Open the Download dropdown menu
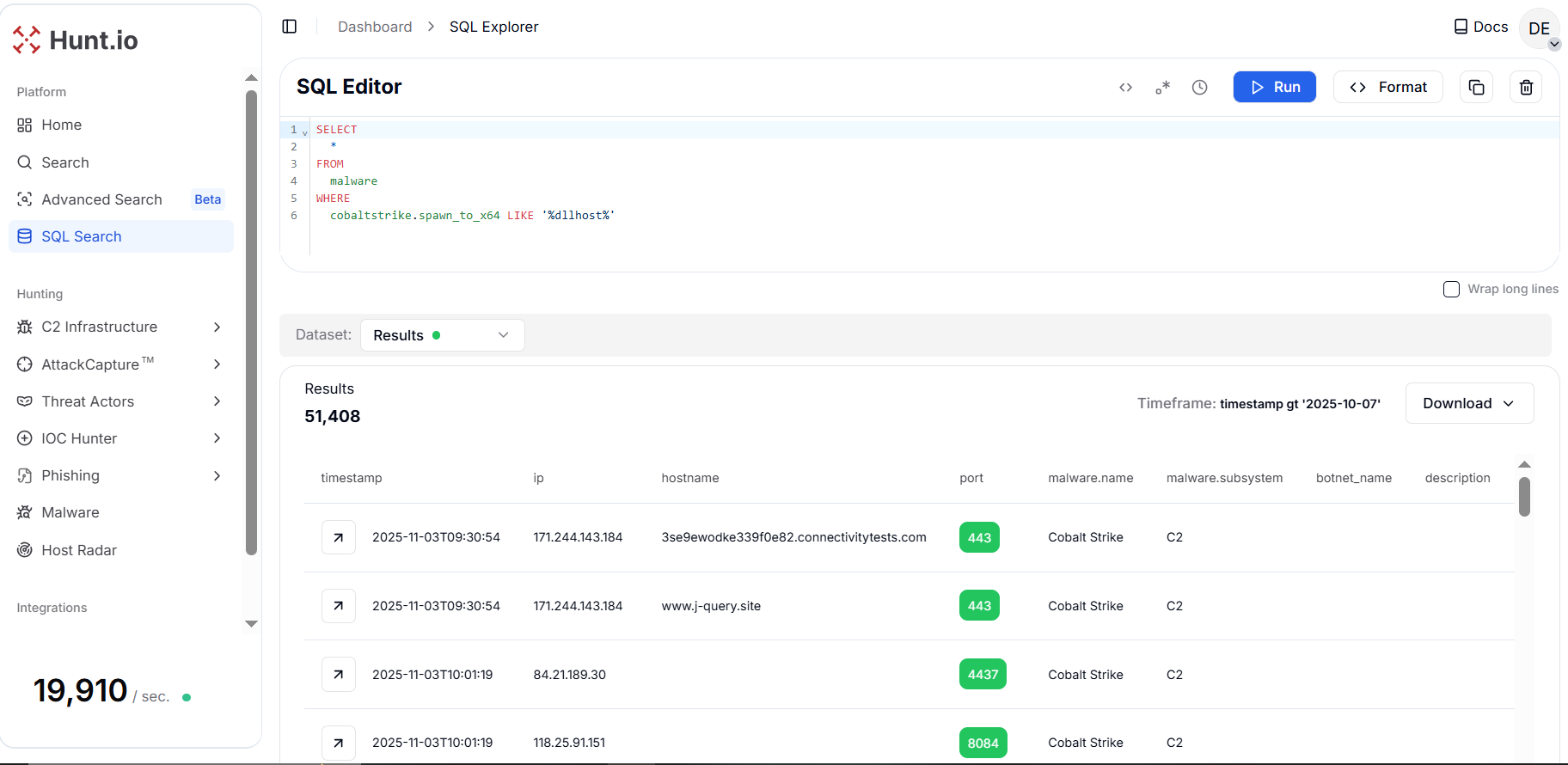This screenshot has height=765, width=1568. click(x=1468, y=404)
